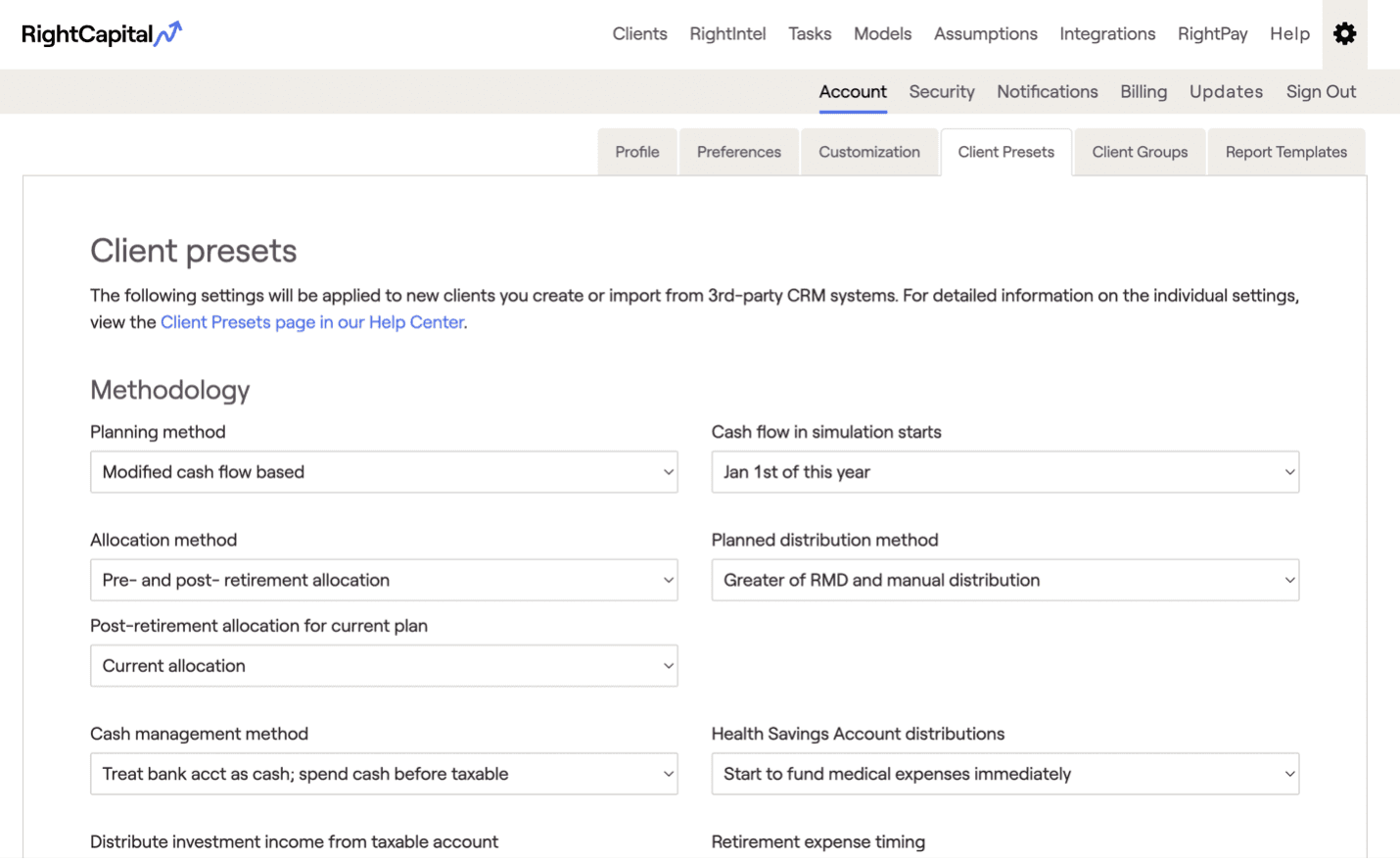Go to RightIntel
Image resolution: width=1400 pixels, height=862 pixels.
click(x=727, y=34)
